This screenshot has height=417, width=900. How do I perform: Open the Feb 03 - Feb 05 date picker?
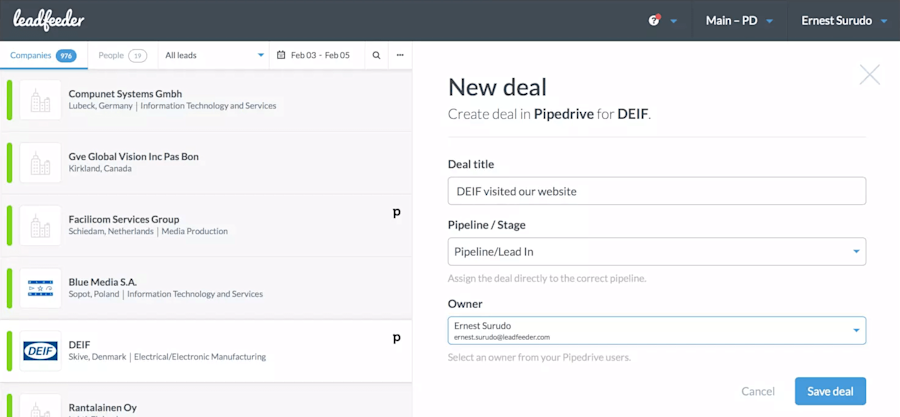317,56
